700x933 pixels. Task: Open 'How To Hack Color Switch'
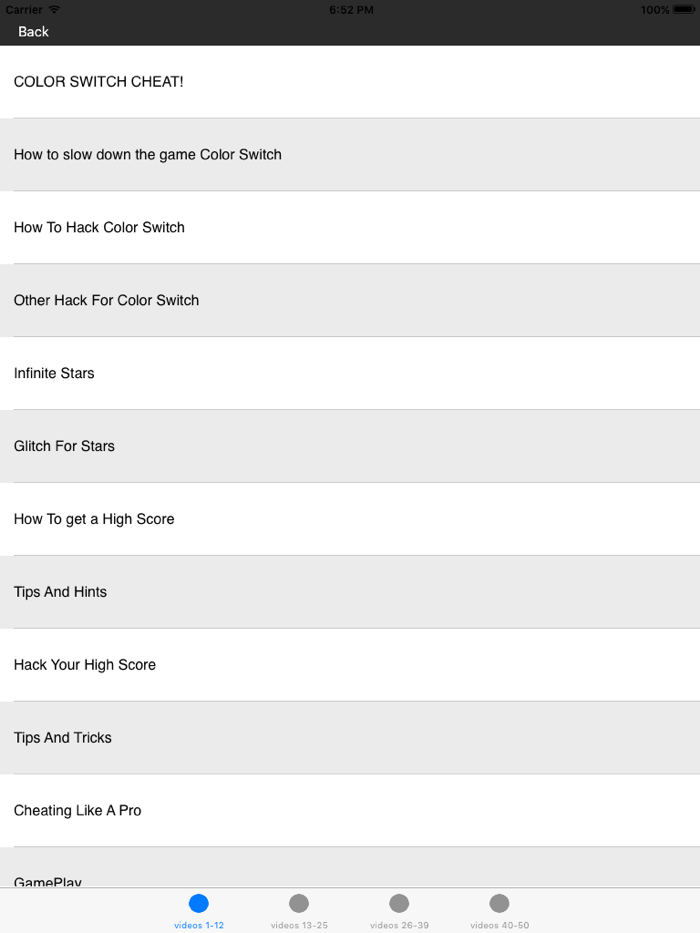(350, 227)
